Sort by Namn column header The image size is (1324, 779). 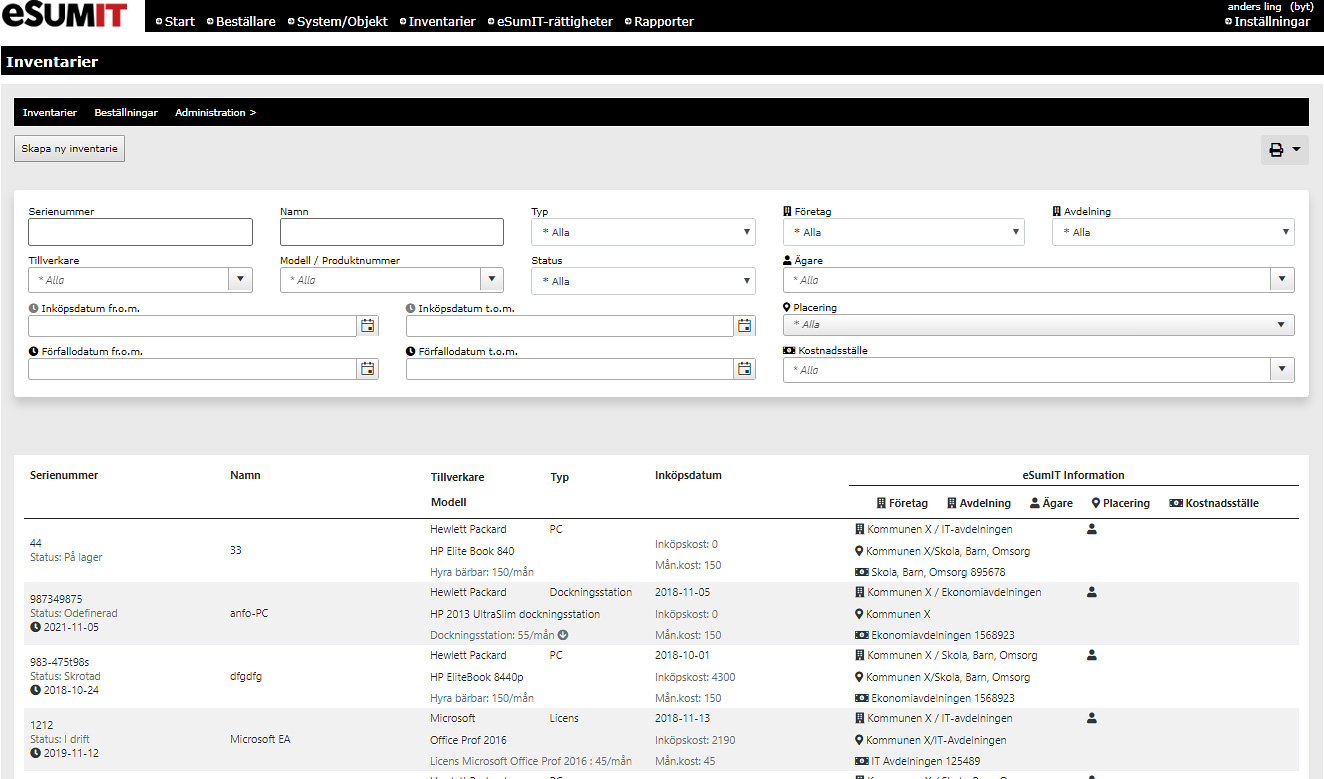[245, 476]
